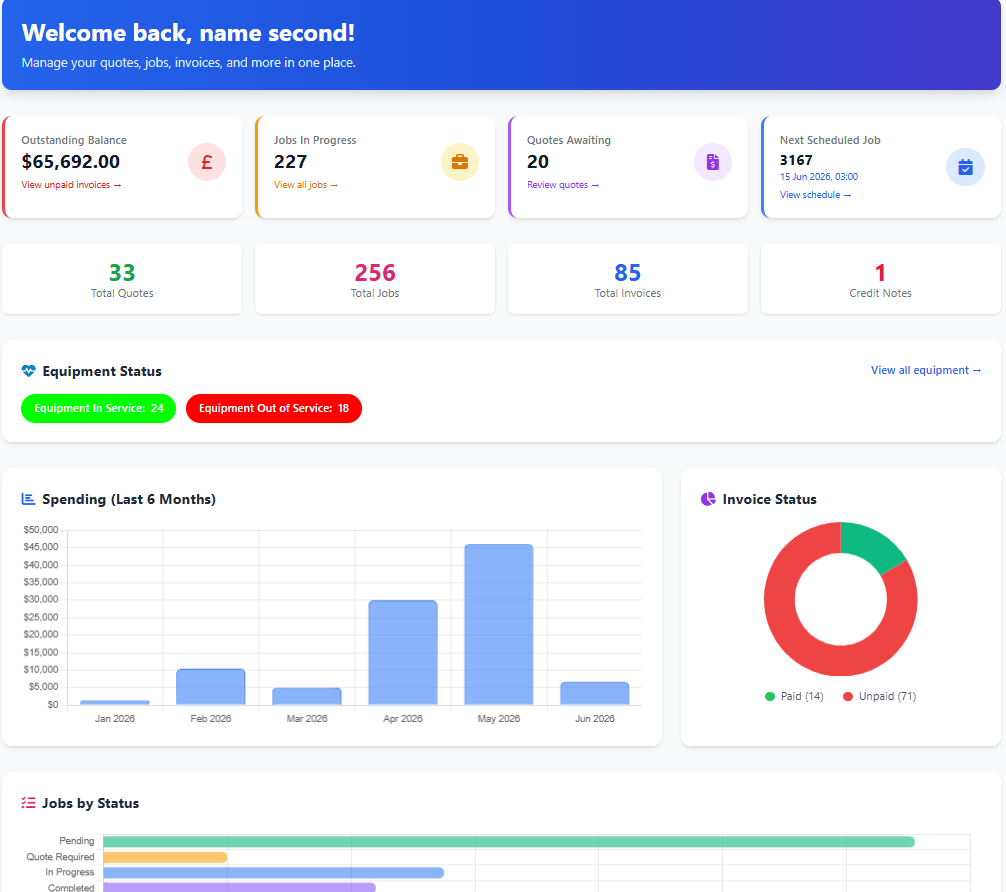The height and width of the screenshot is (892, 1006).
Task: Open View unpaid invoices link
Action: 71,185
